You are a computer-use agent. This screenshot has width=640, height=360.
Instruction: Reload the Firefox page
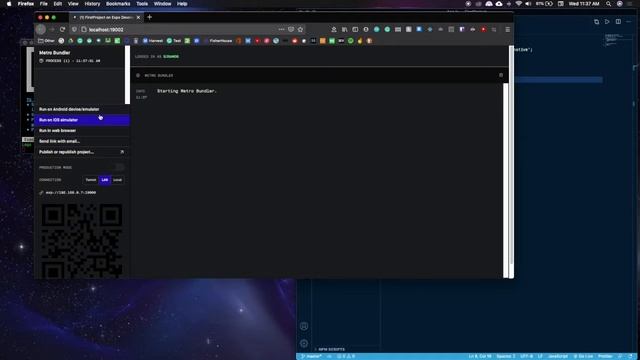click(x=62, y=29)
